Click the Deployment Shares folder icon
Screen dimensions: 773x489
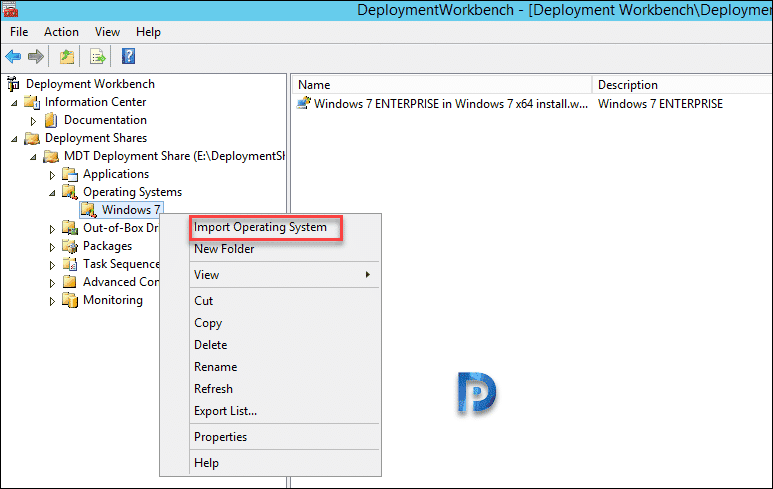click(33, 139)
